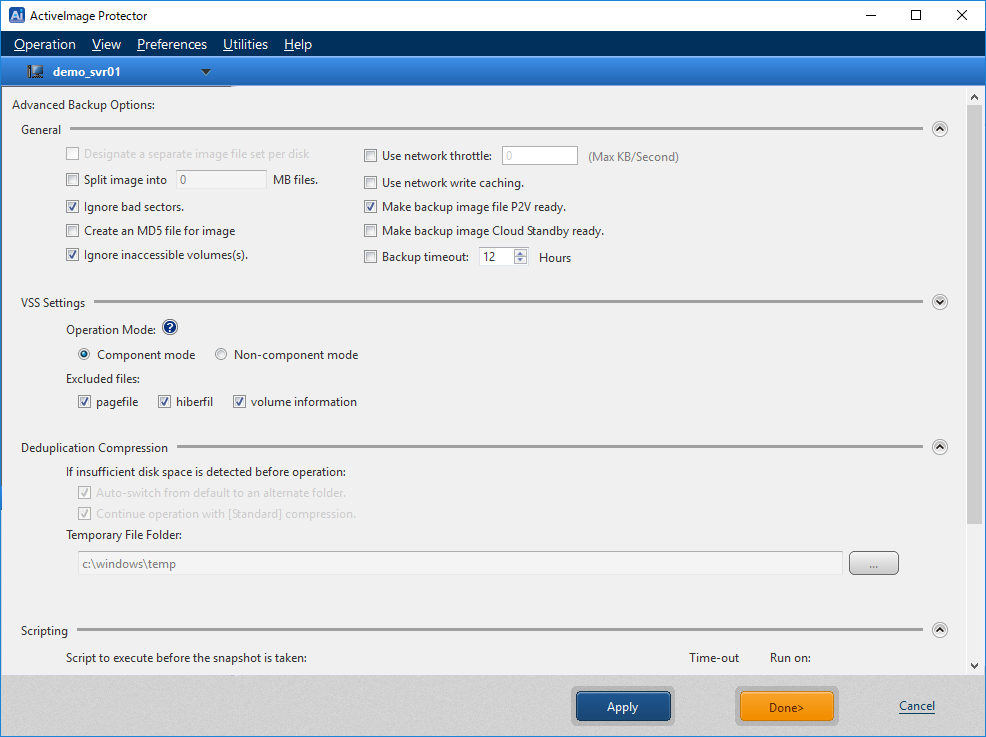The width and height of the screenshot is (986, 737).
Task: Click the scrollbar up arrow
Action: (974, 97)
